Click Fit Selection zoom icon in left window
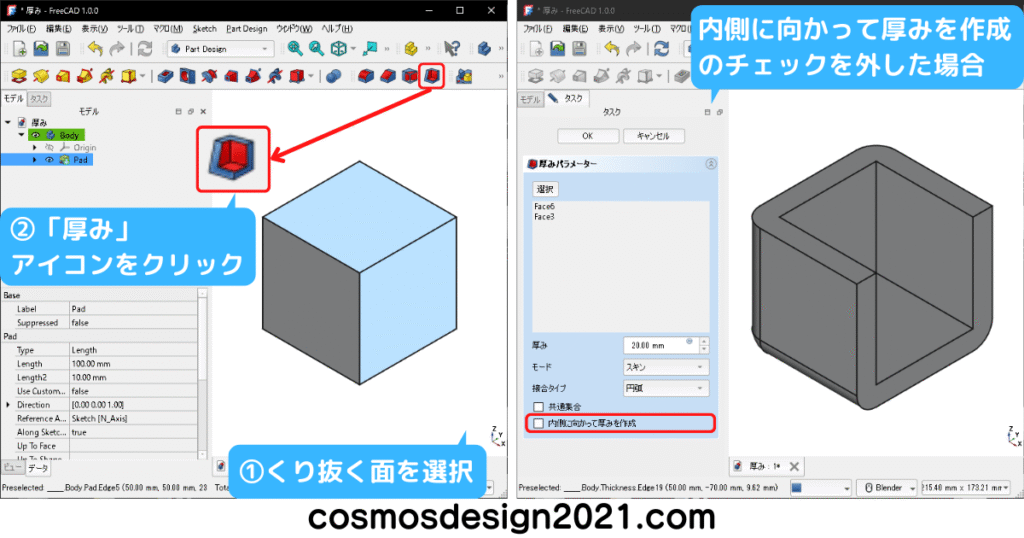The image size is (1024, 538). tap(317, 48)
